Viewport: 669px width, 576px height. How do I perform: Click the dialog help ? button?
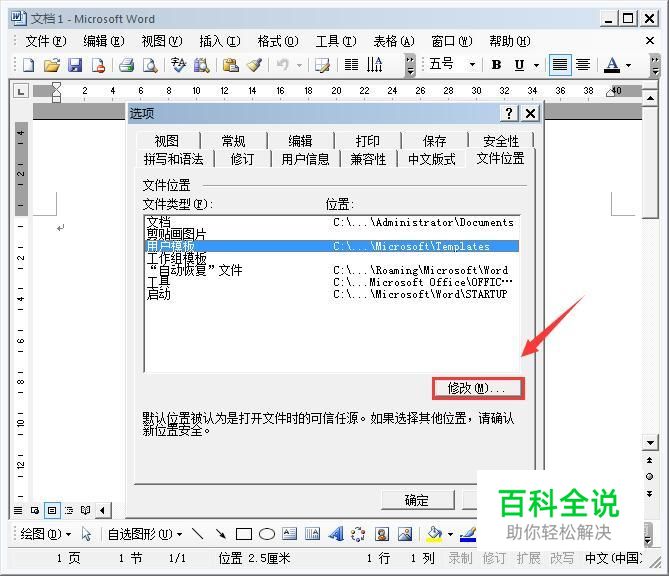point(509,113)
